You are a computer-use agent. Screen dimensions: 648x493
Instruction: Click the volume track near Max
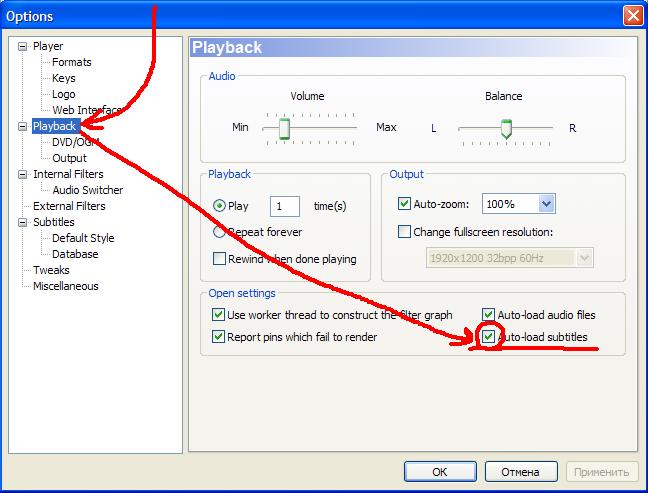tap(351, 128)
